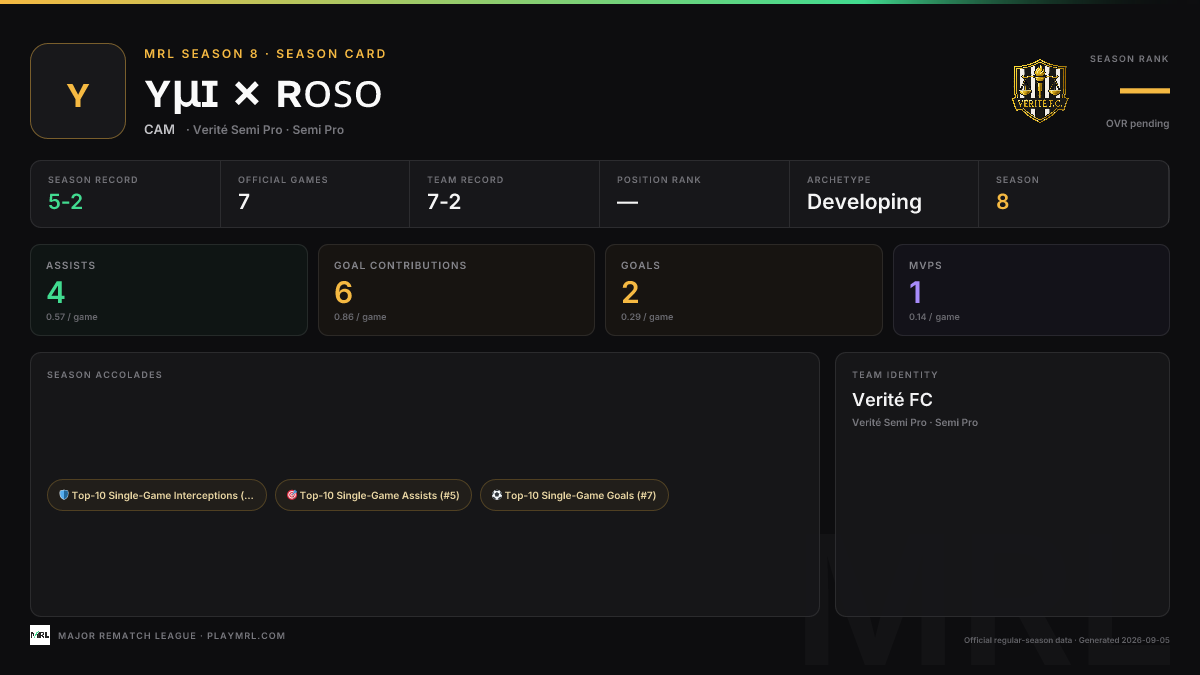Open the Major Rematch League · playmrl.com link
Viewport: 1200px width, 675px height.
[x=172, y=636]
